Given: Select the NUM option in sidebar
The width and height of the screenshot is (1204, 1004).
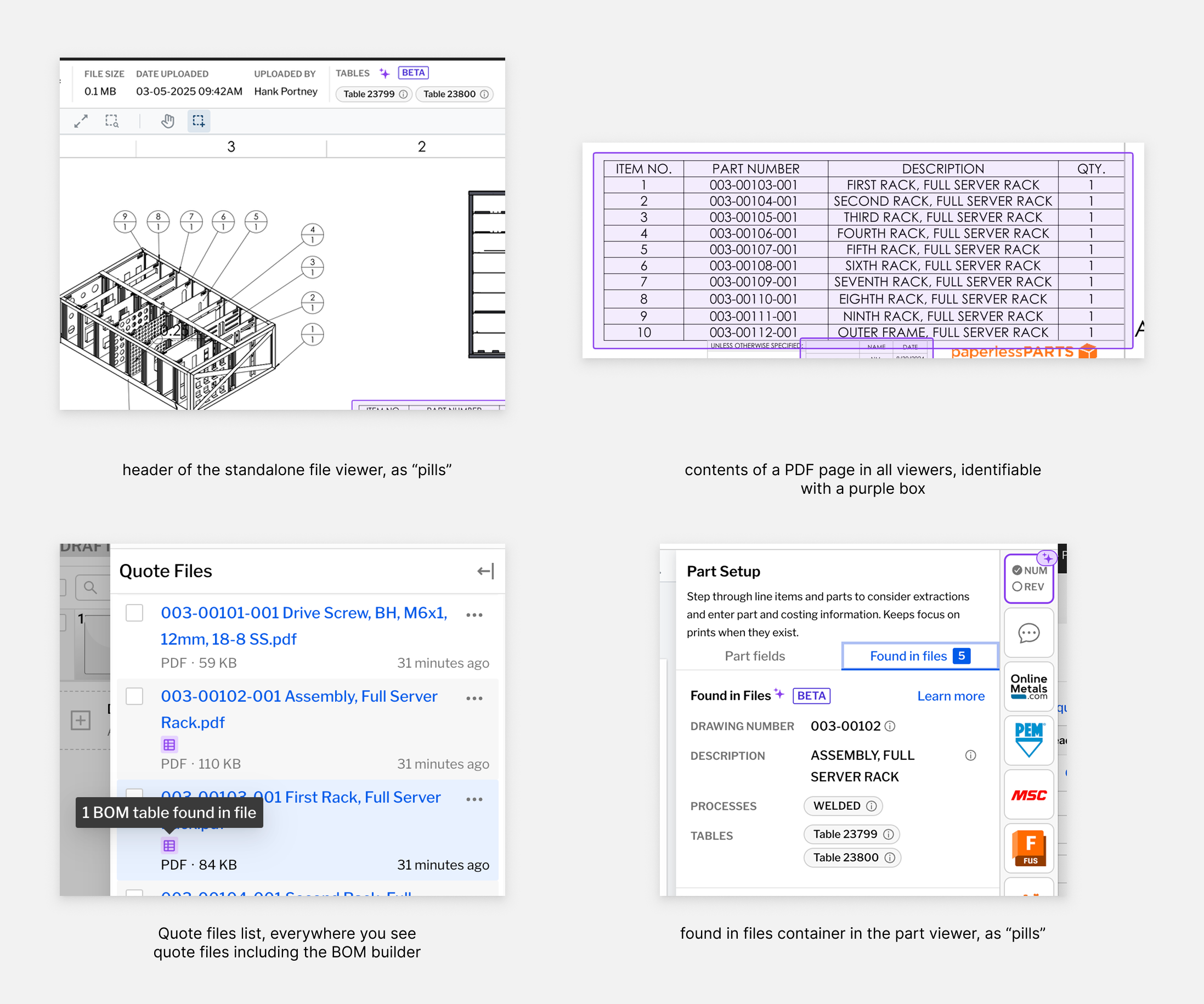Looking at the screenshot, I should (1030, 571).
